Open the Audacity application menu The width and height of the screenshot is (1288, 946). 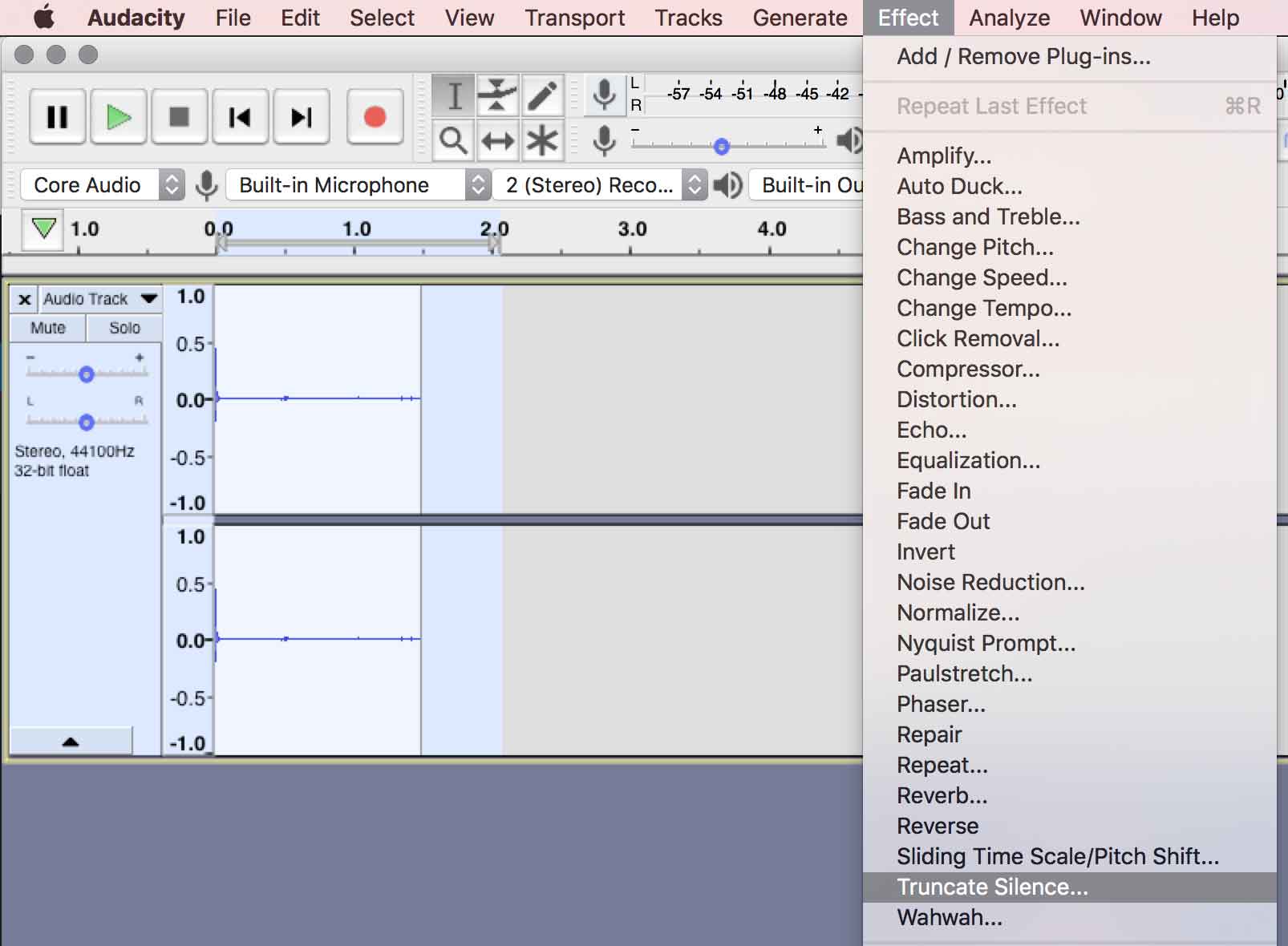tap(136, 18)
